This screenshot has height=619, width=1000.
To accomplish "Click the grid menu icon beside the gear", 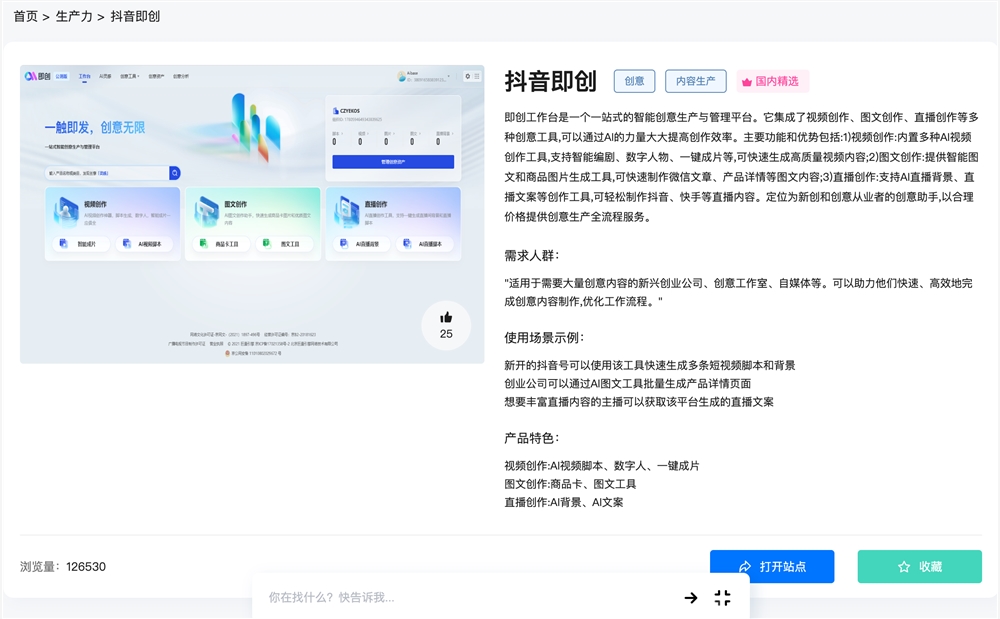I will (x=477, y=75).
